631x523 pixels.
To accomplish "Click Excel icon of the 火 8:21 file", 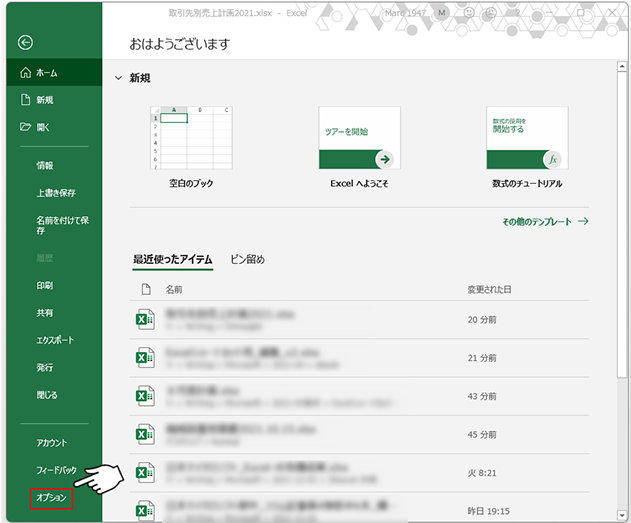I will click(145, 473).
